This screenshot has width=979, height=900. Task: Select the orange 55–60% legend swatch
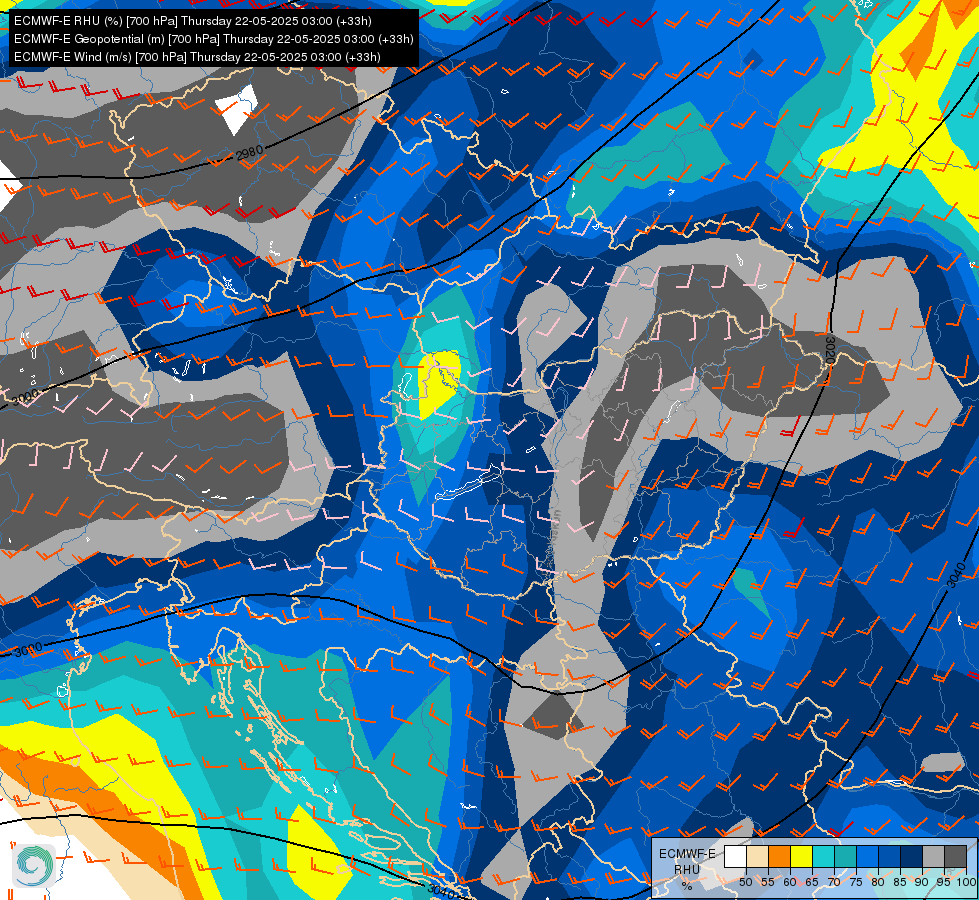point(779,856)
